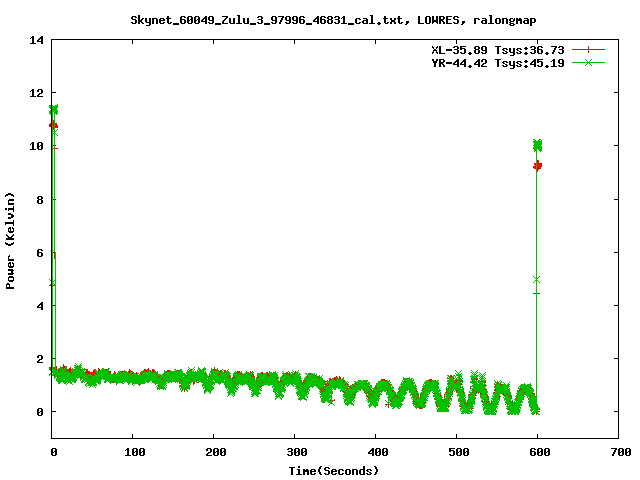Click the y-axis tick label 4
Viewport: 640px width, 480px height.
coord(40,306)
